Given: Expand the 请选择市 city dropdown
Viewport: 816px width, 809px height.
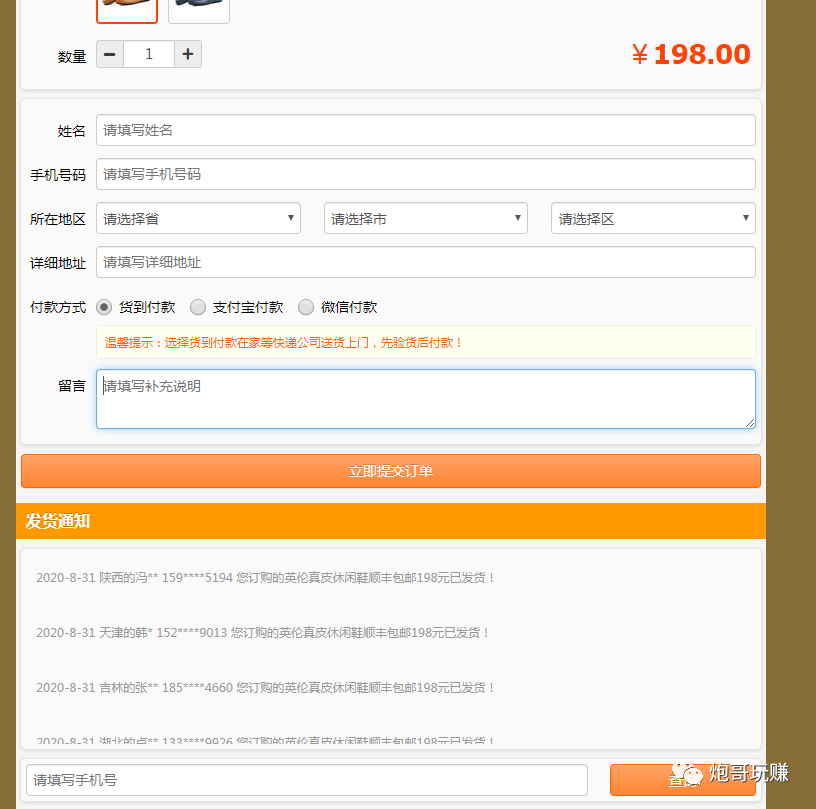Looking at the screenshot, I should point(425,218).
